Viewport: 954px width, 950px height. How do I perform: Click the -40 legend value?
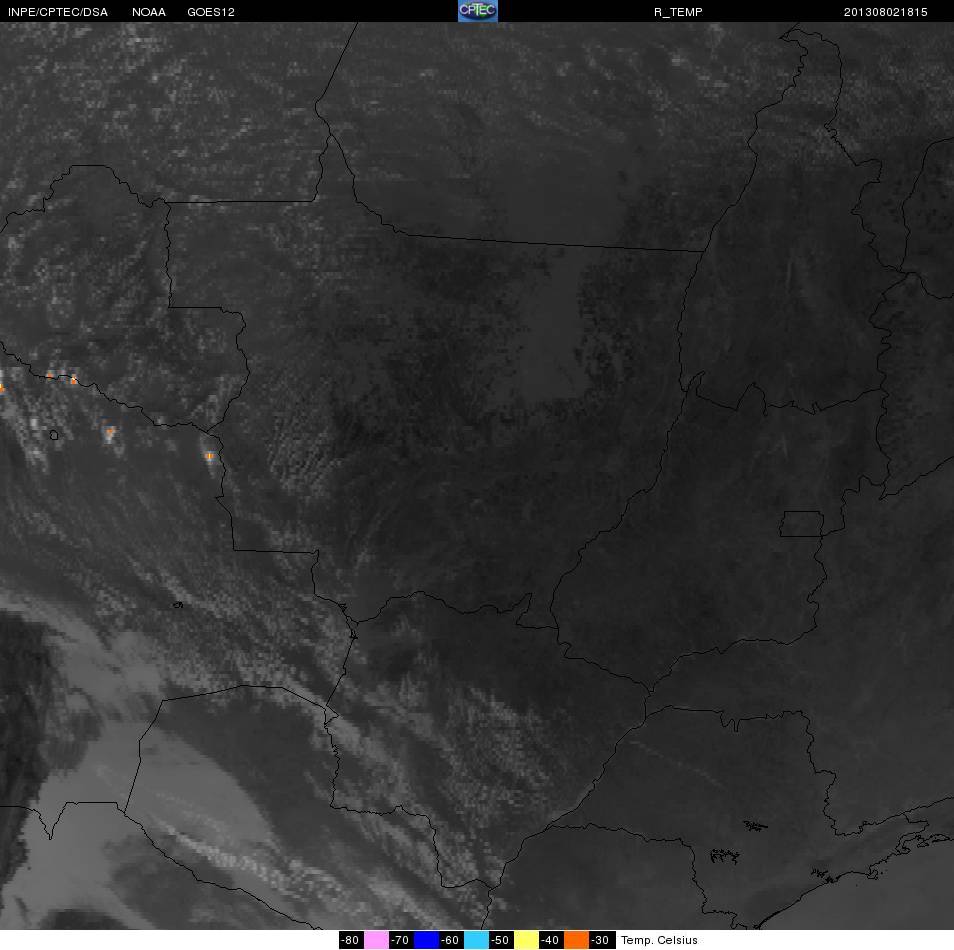point(551,940)
